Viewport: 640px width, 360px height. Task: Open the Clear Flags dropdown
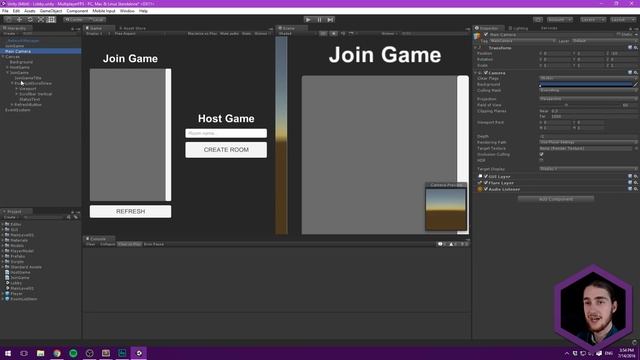[588, 78]
